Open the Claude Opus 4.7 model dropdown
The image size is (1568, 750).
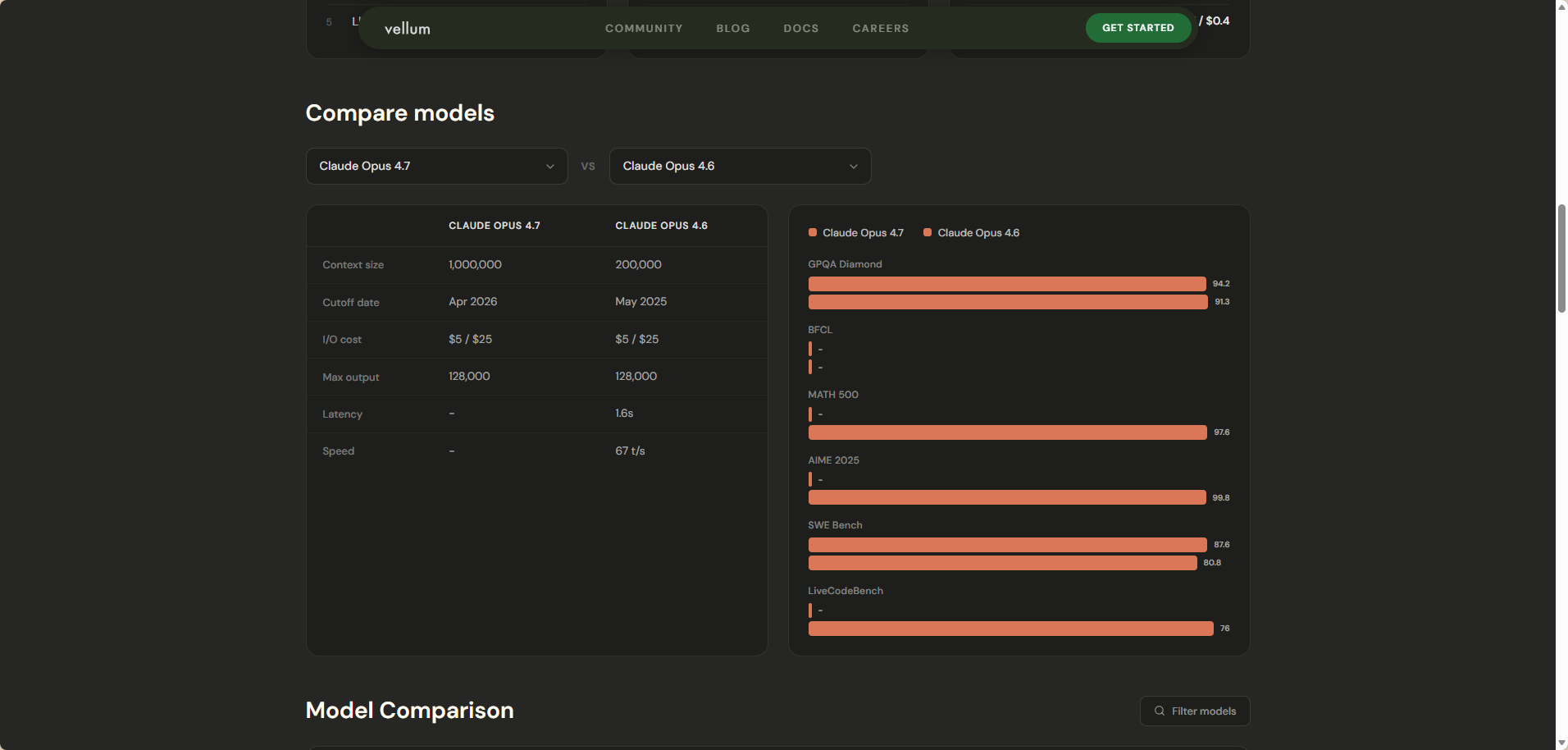pos(437,166)
